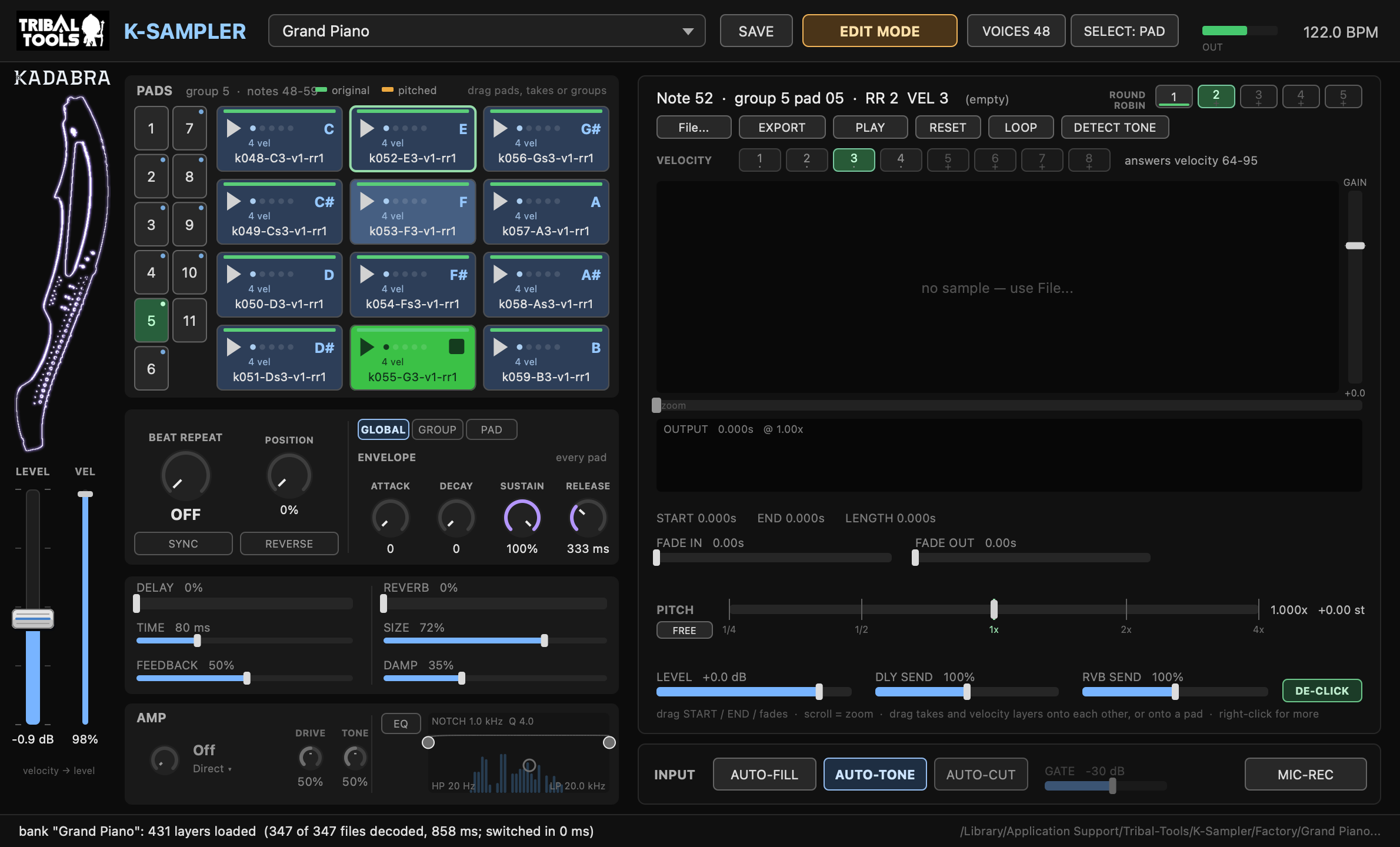Play the k057-A3-v1-rr1 pad preview
This screenshot has height=847, width=1400.
501,201
